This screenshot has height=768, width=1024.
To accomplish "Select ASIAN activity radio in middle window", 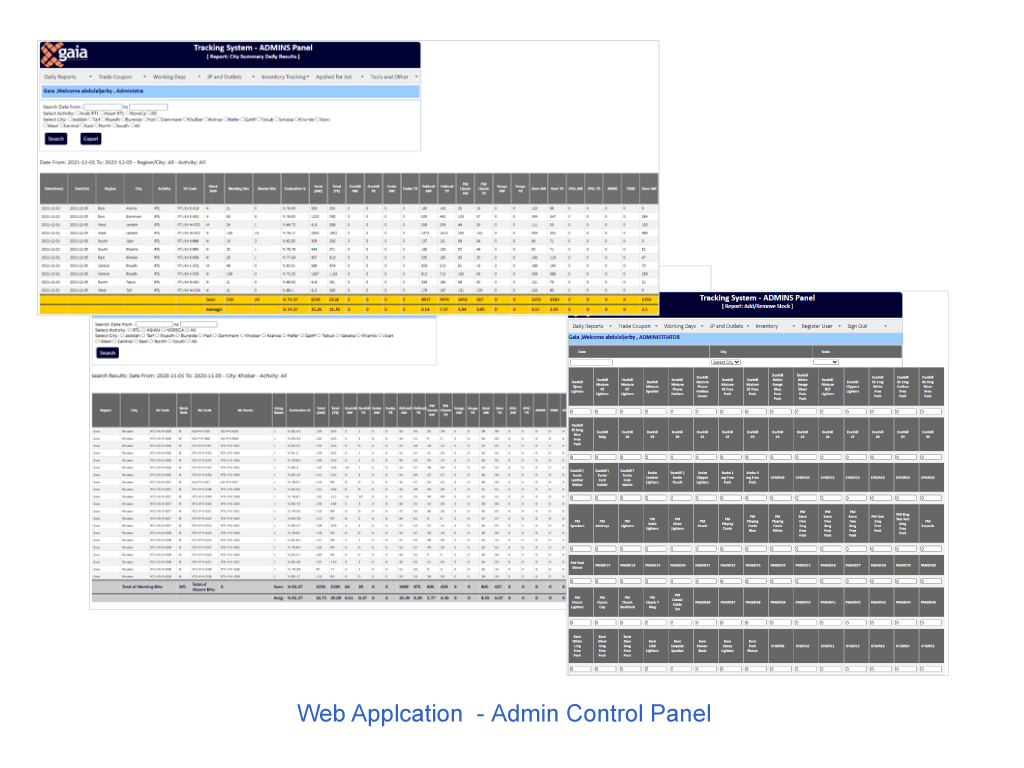I will (x=144, y=330).
